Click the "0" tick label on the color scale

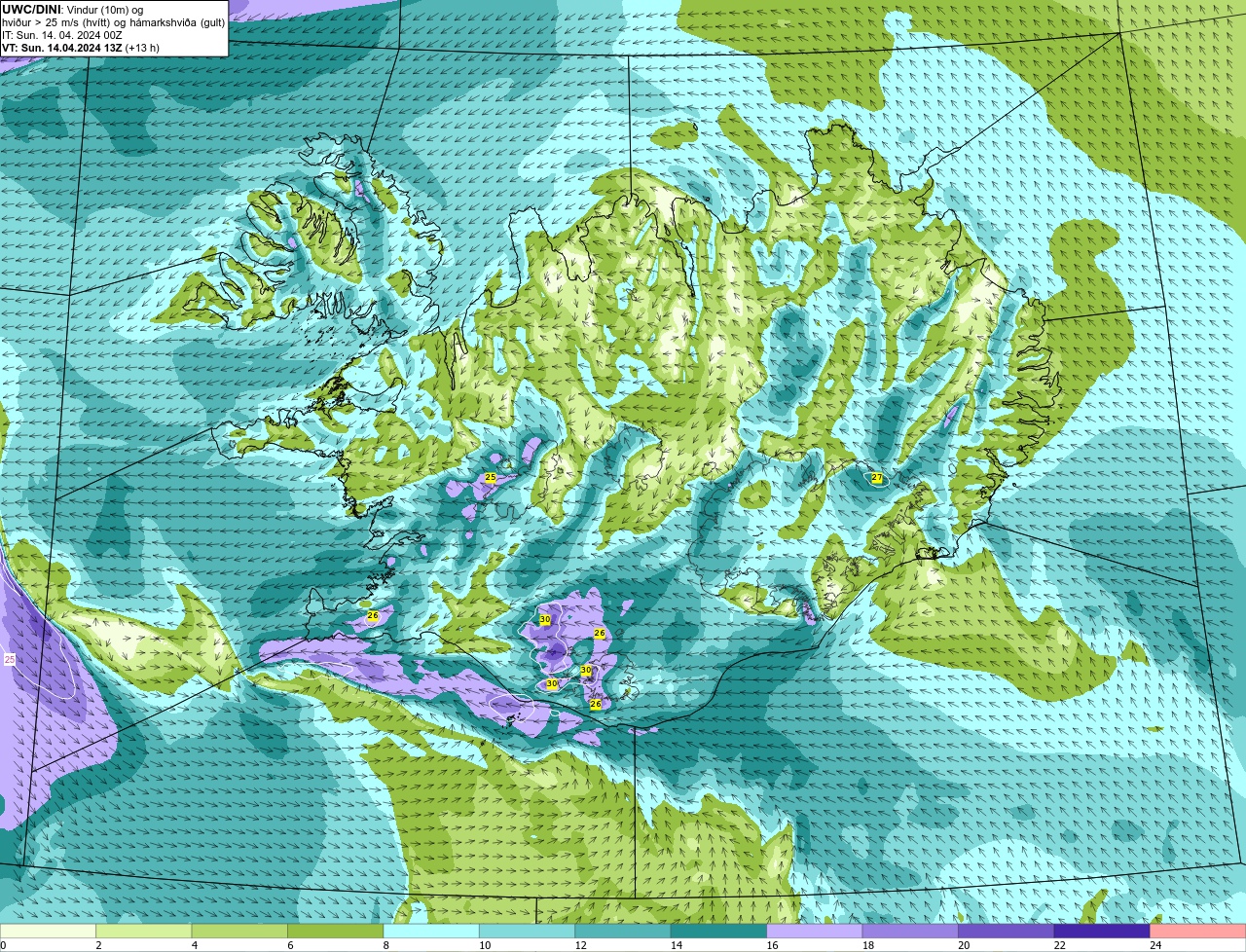click(3, 945)
